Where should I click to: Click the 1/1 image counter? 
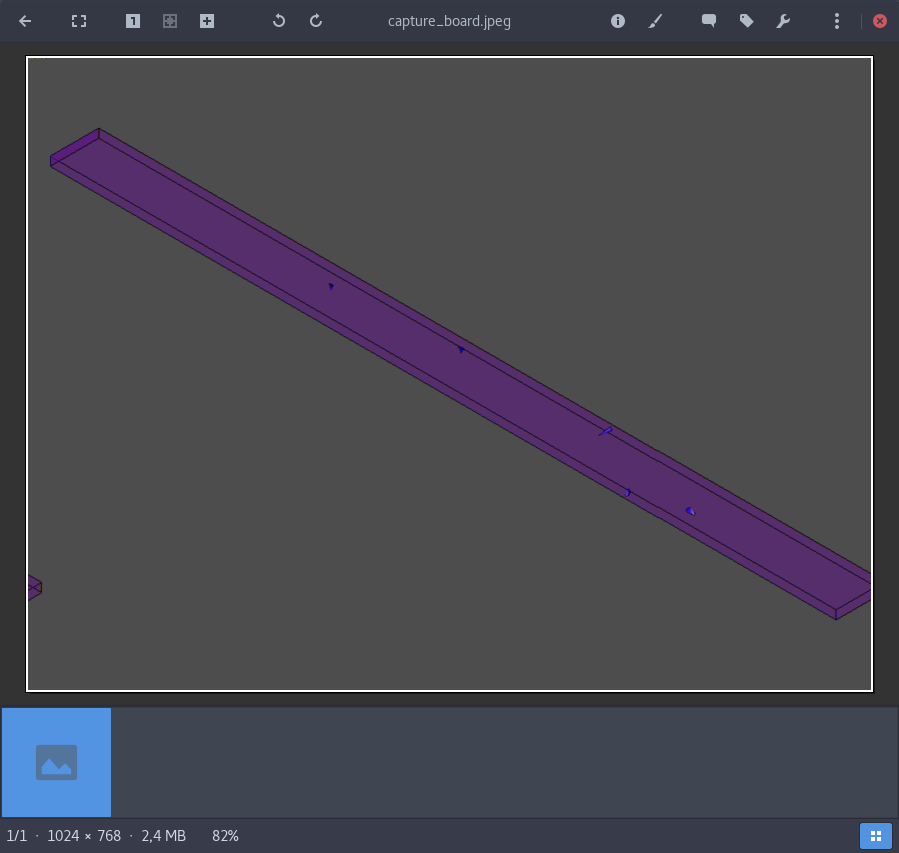pyautogui.click(x=17, y=836)
